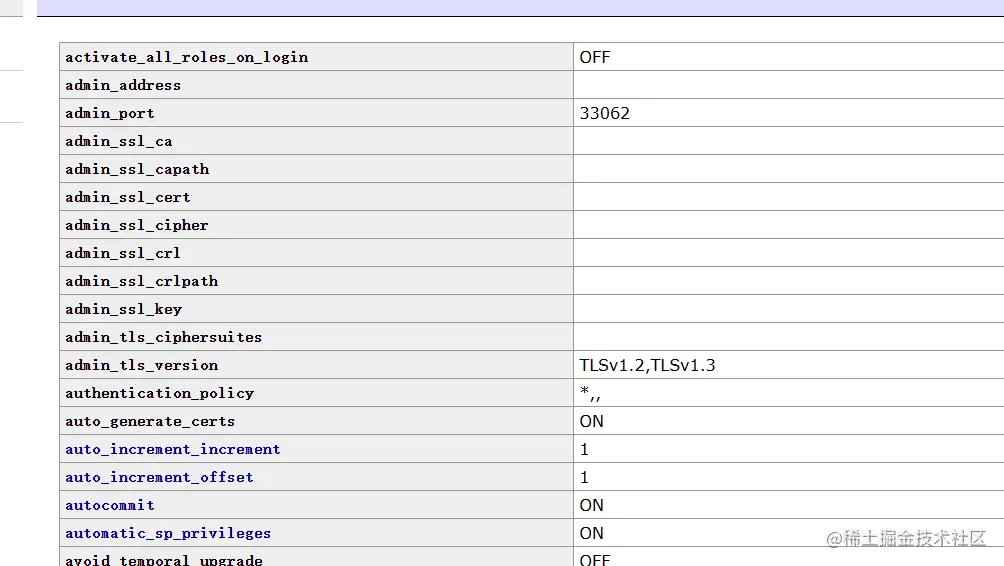Select the admin_address variable name
Screen dimensions: 1004x566
(x=123, y=85)
